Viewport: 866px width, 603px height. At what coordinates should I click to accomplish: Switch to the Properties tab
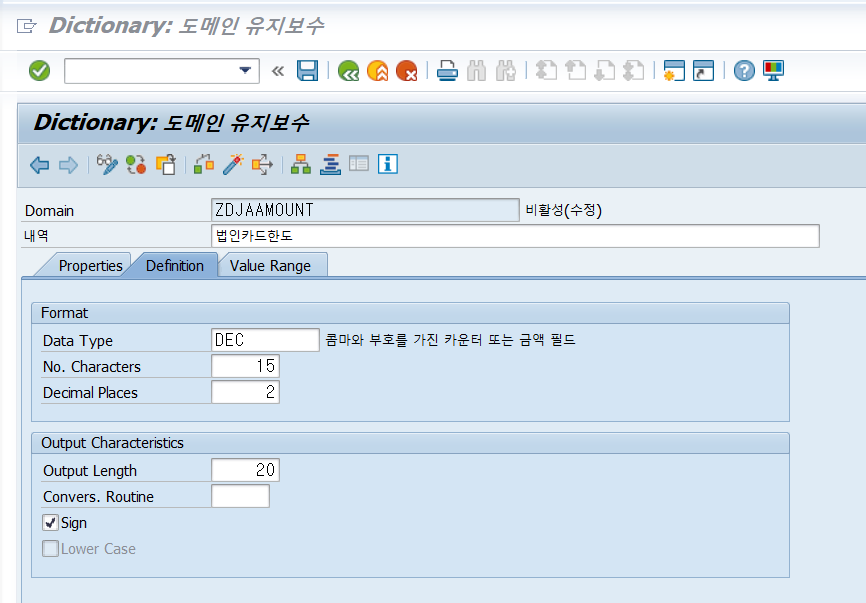91,266
